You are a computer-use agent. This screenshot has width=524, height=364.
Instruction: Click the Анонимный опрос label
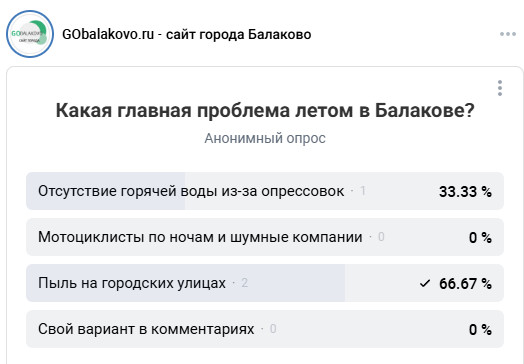(x=265, y=138)
